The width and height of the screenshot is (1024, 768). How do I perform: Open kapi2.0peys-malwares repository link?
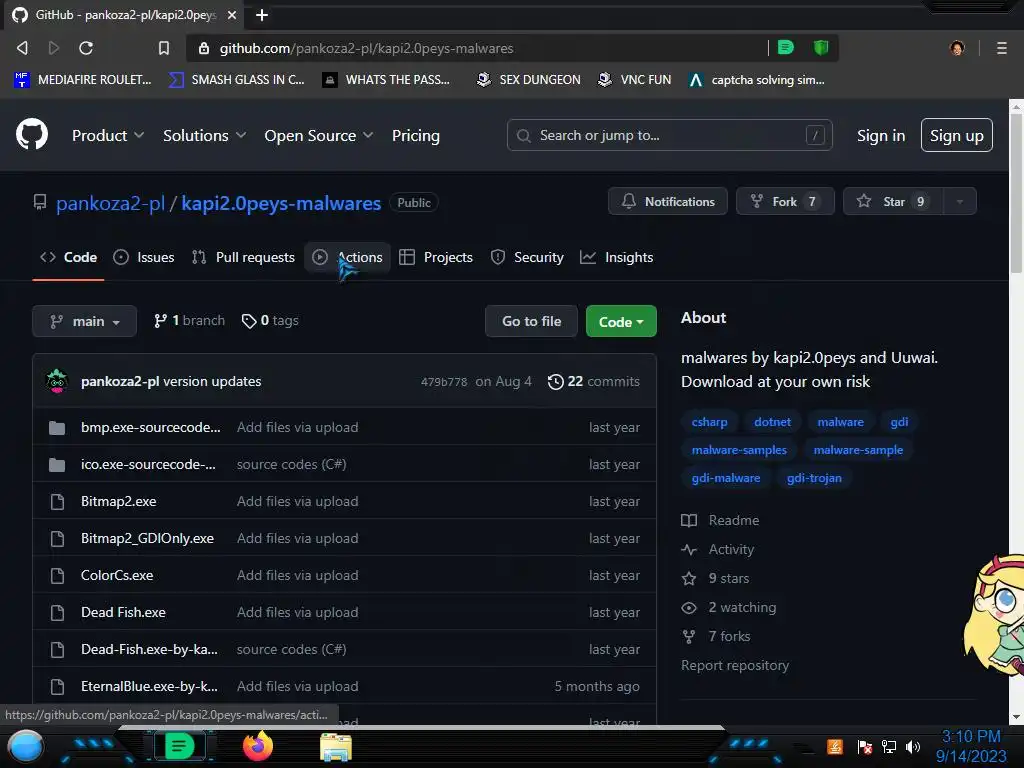tap(281, 203)
